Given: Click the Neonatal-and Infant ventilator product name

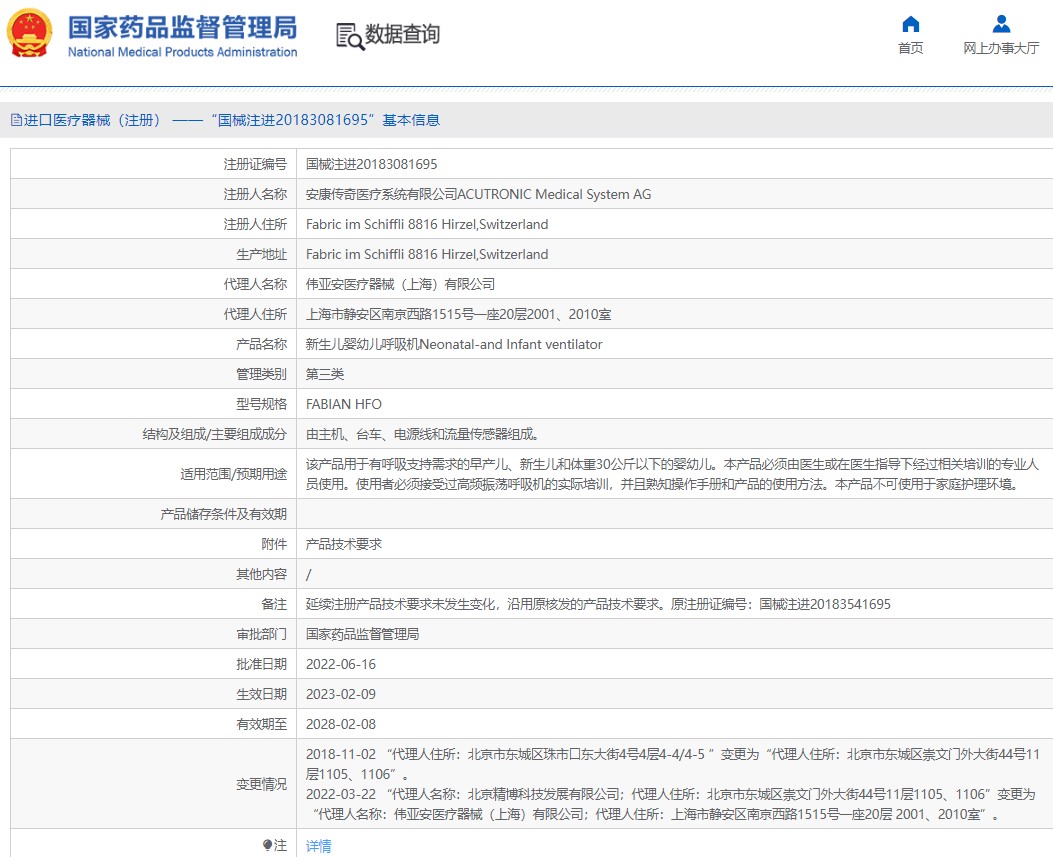Looking at the screenshot, I should coord(454,344).
